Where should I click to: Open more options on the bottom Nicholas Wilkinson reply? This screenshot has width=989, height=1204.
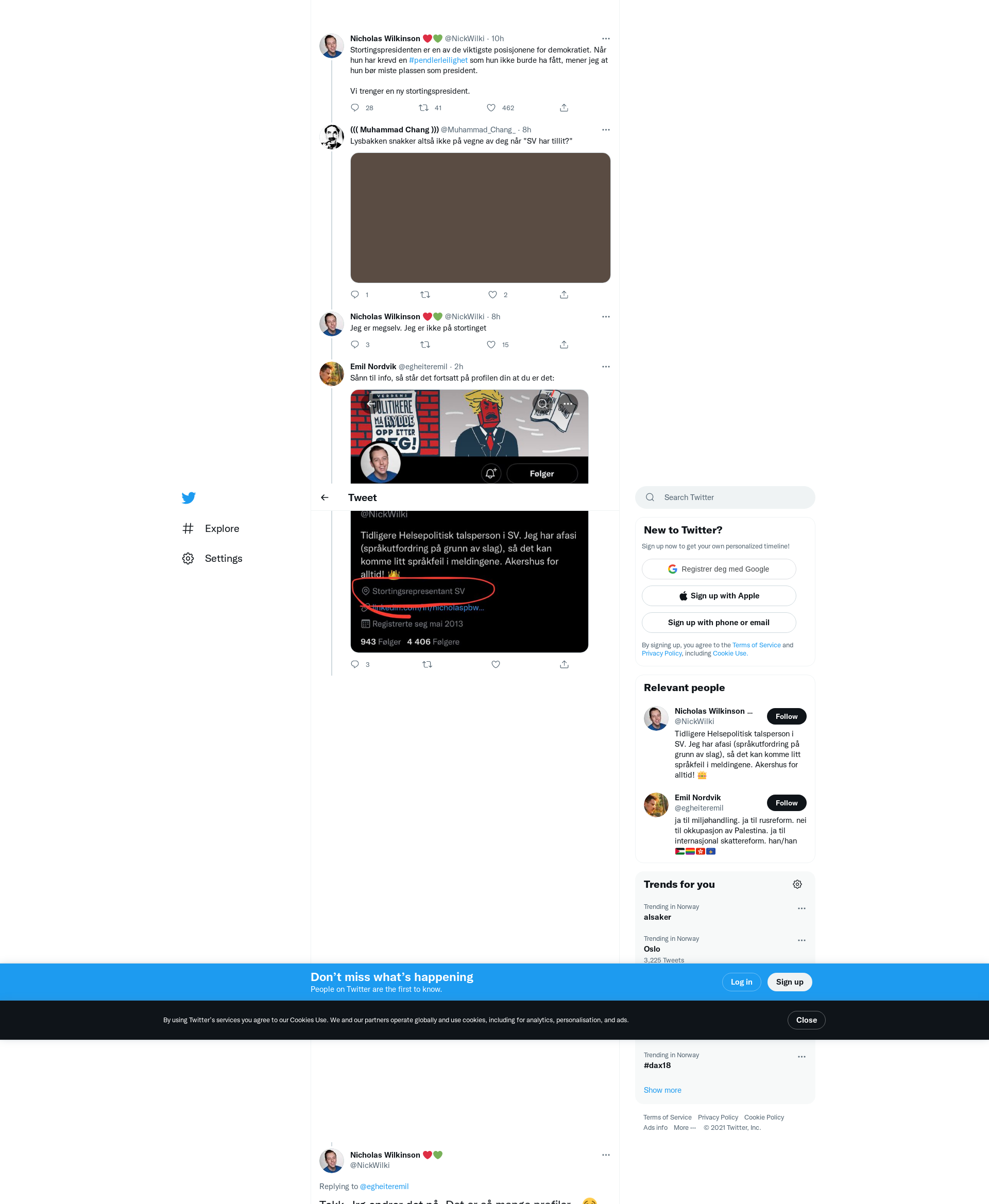click(x=606, y=1155)
